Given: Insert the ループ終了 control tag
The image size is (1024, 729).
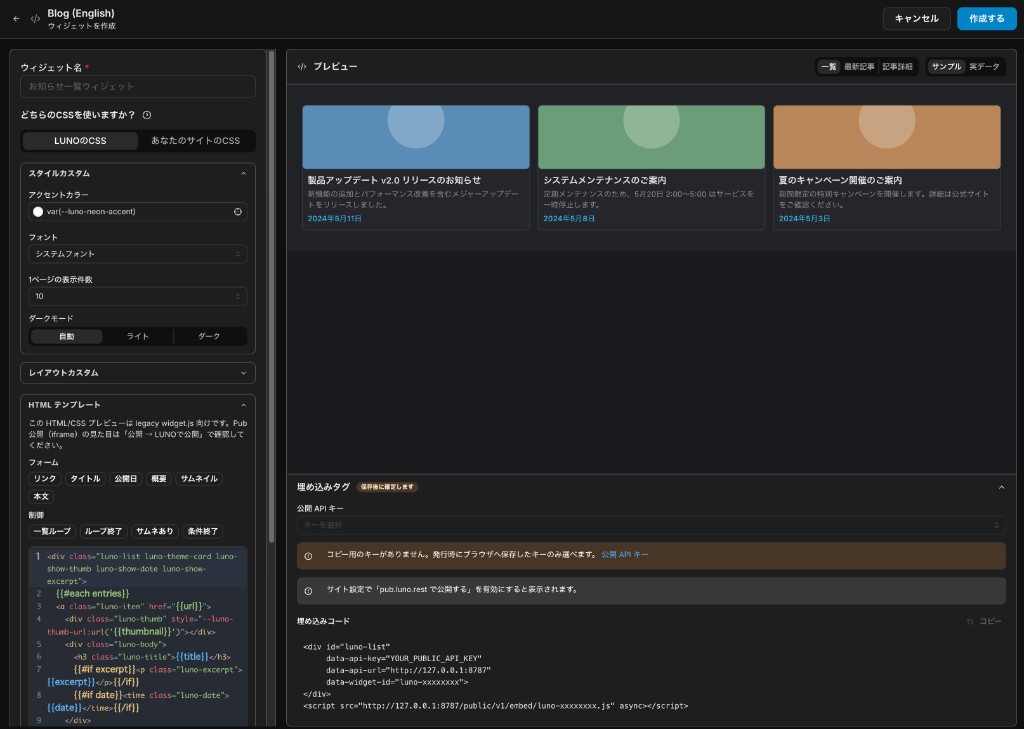Looking at the screenshot, I should tap(103, 532).
